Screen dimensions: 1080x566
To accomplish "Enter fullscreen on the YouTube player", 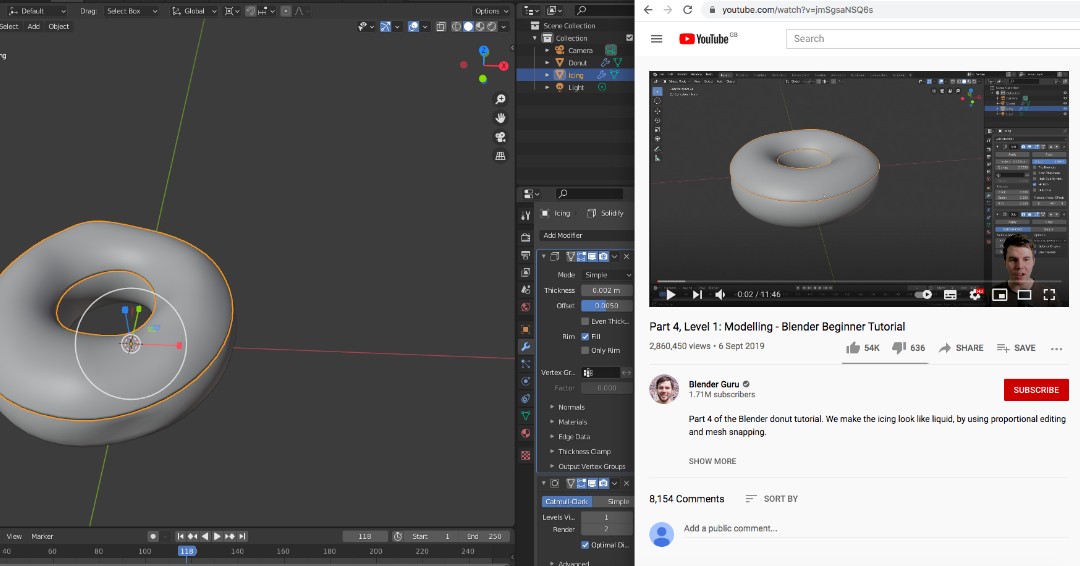I will 1049,294.
